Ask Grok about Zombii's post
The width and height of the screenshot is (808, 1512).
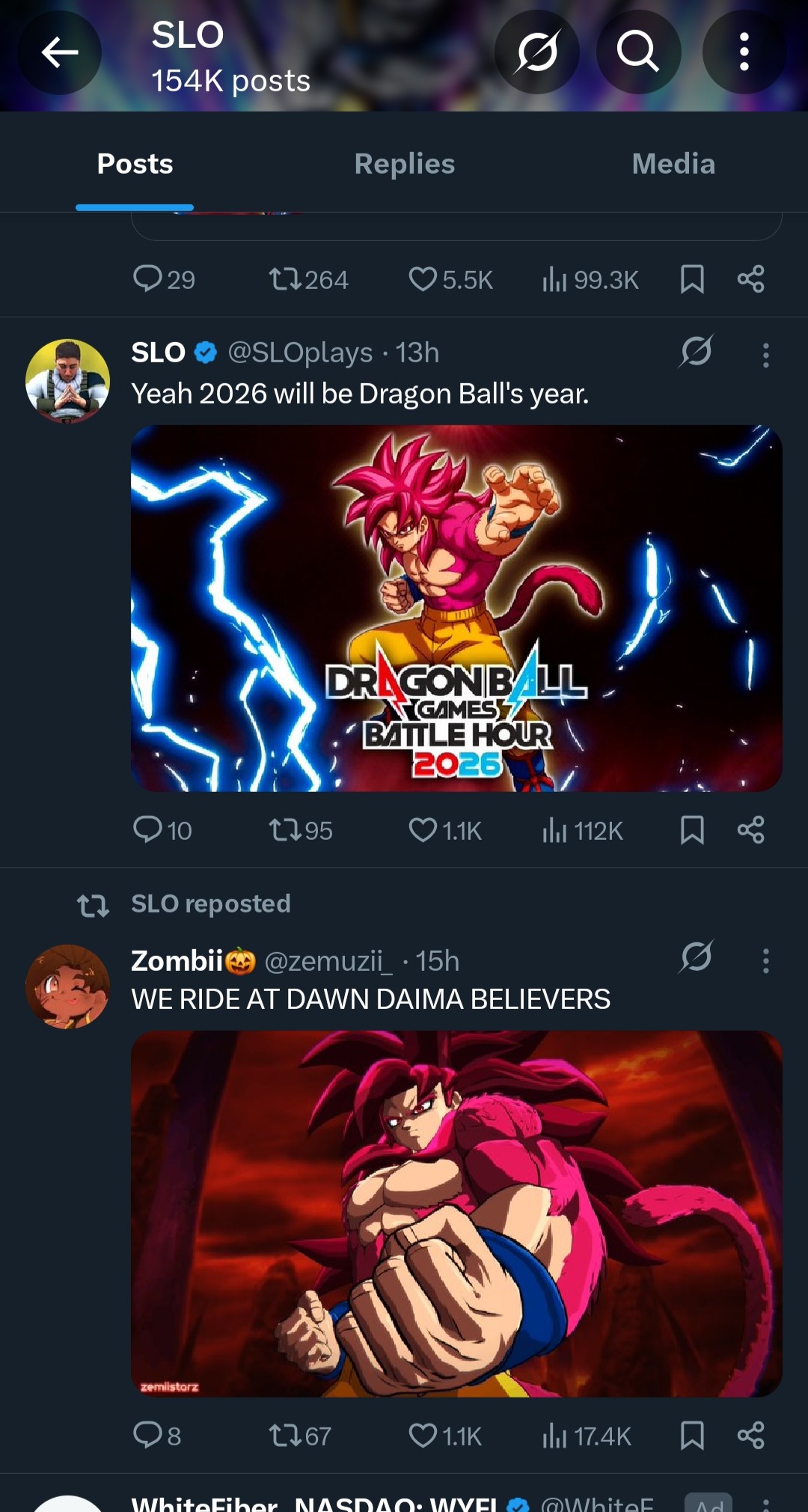(697, 957)
